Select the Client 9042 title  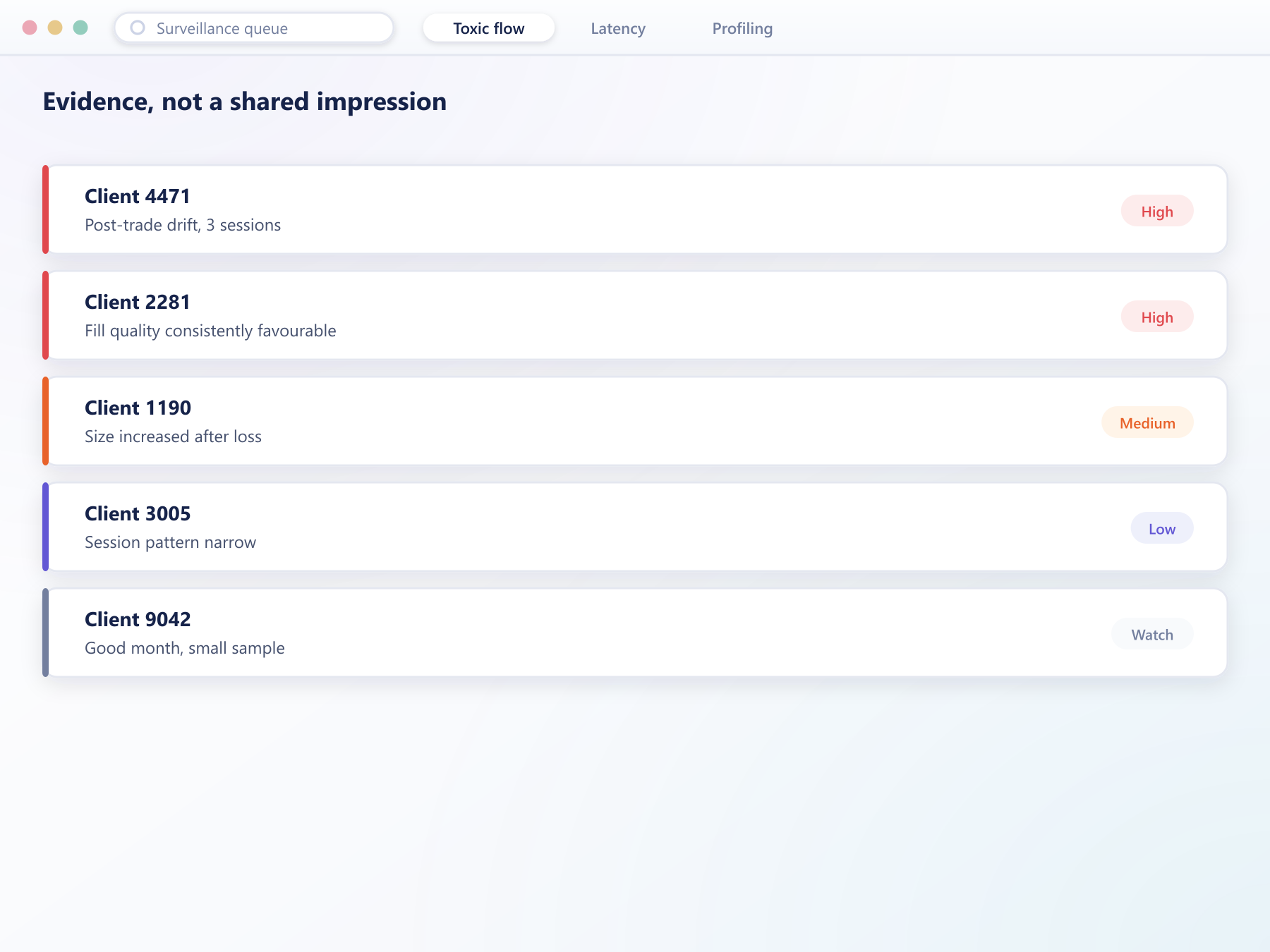coord(138,619)
